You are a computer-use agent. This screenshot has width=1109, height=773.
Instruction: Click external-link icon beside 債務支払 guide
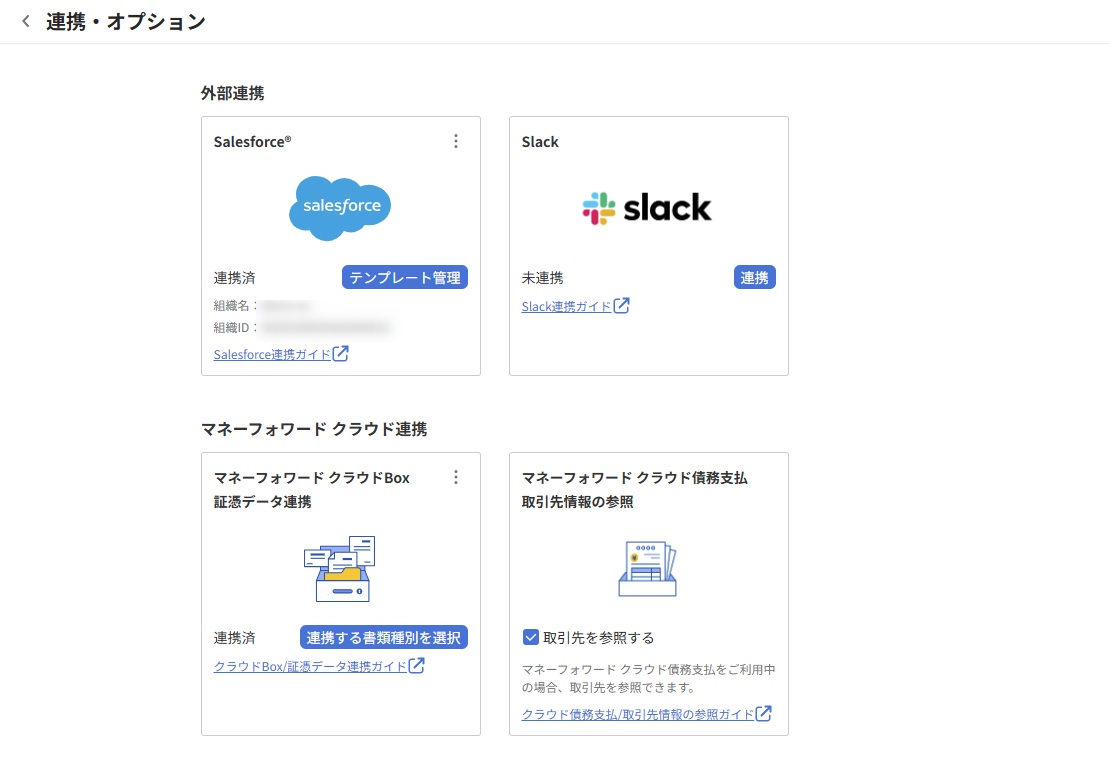764,713
